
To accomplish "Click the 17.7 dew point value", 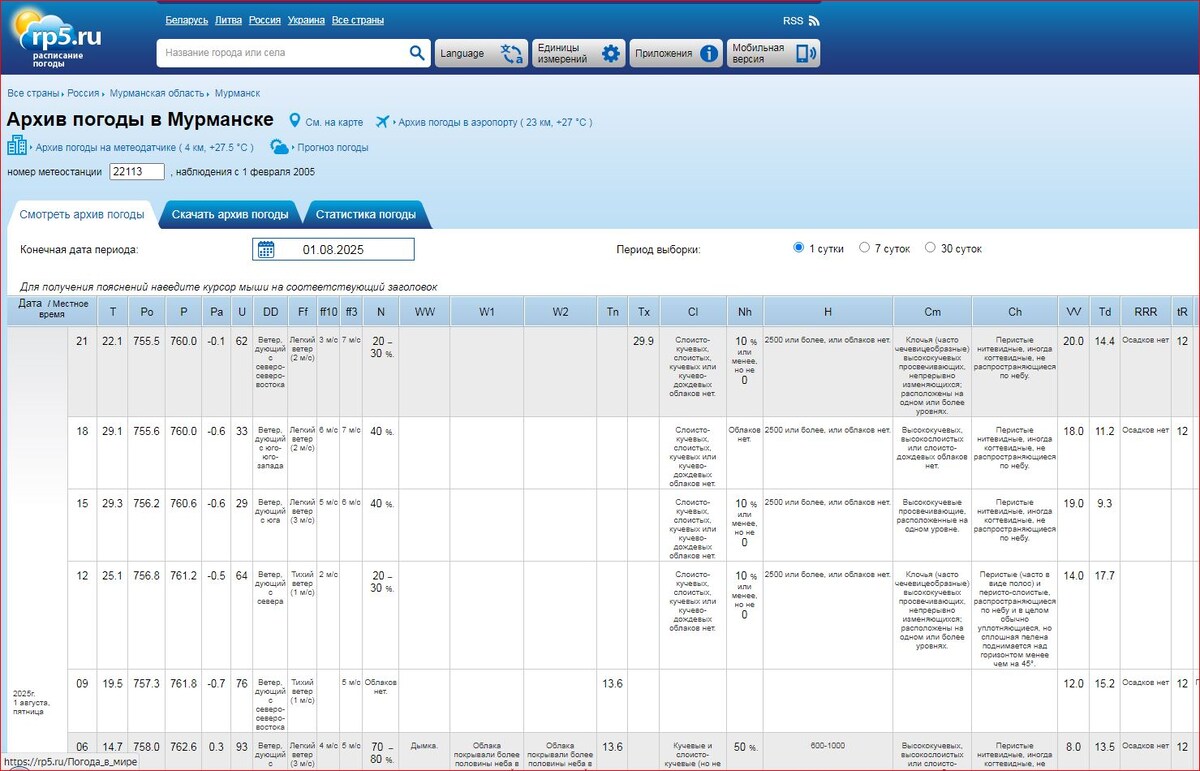I will tap(1105, 576).
